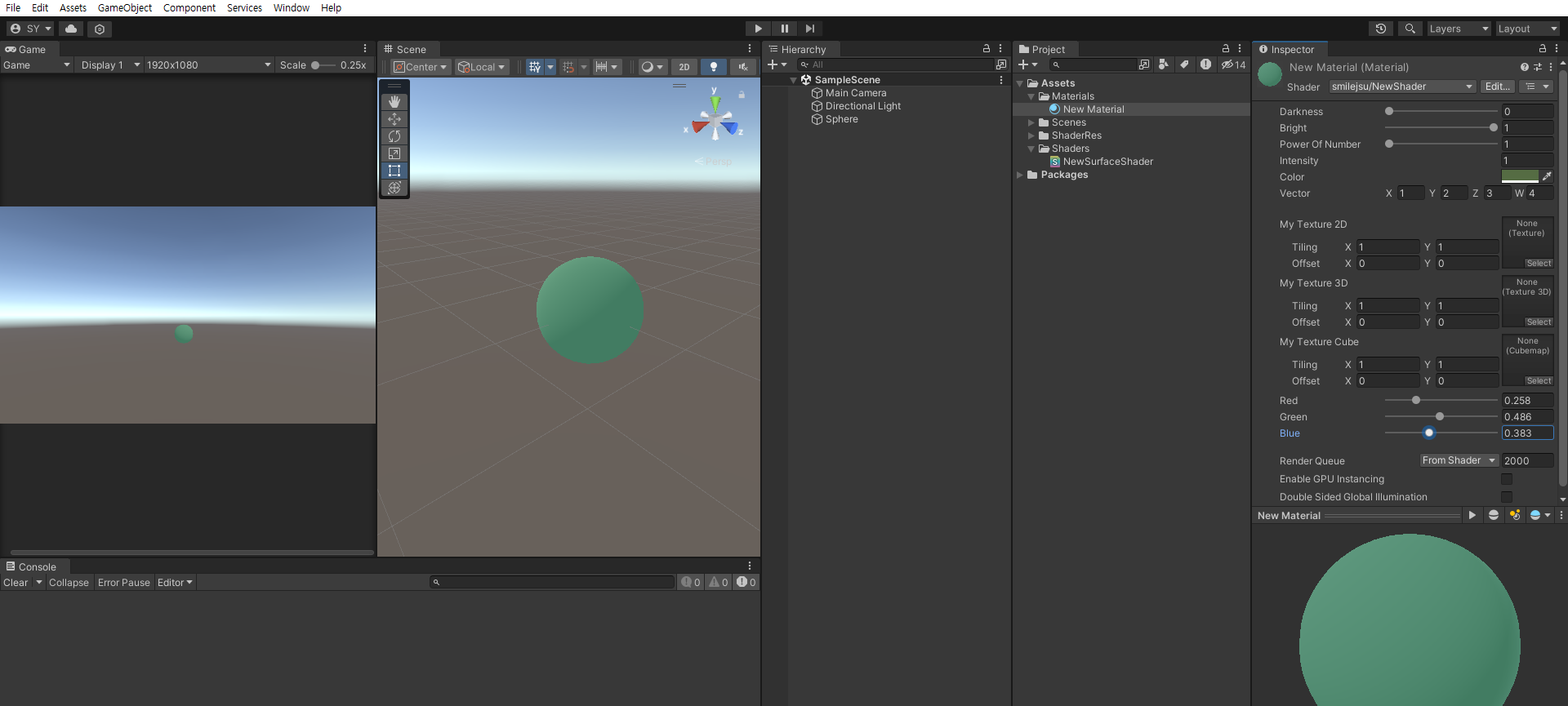The height and width of the screenshot is (706, 1568).
Task: Lock the Inspector panel
Action: click(x=1542, y=49)
